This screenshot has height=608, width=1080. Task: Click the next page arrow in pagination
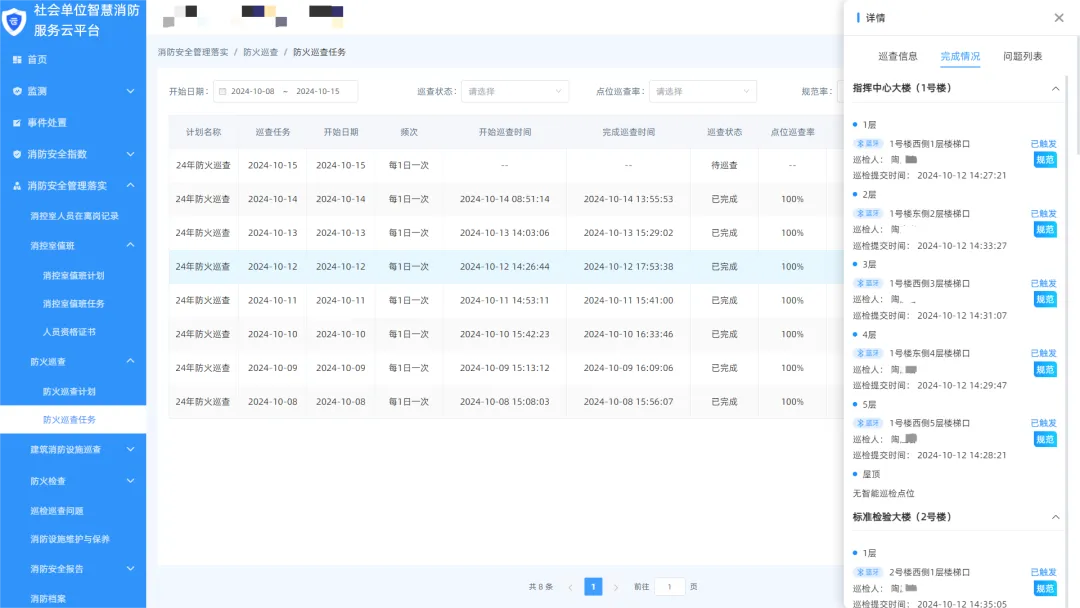click(616, 587)
